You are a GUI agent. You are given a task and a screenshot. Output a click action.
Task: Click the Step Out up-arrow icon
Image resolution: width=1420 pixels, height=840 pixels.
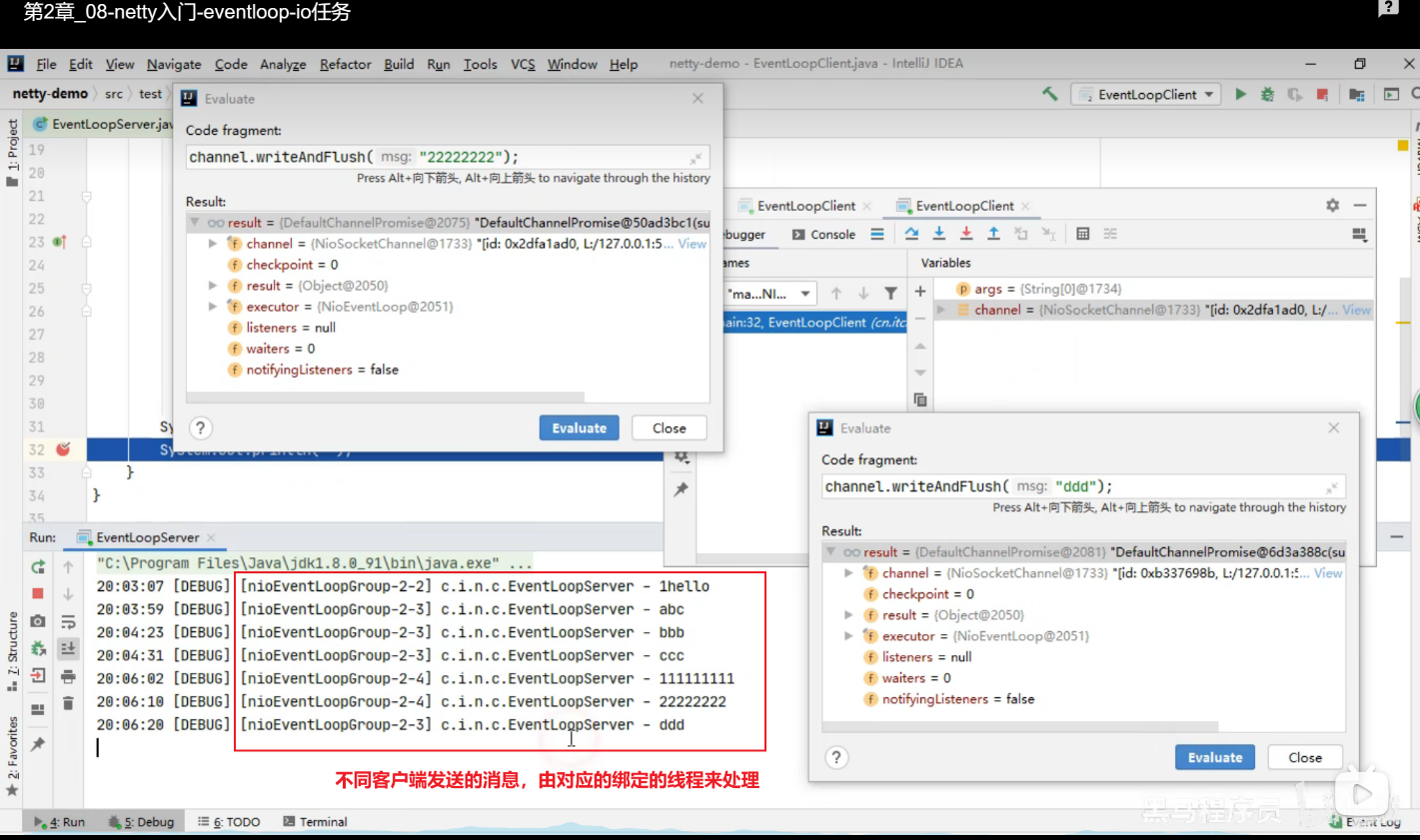993,234
